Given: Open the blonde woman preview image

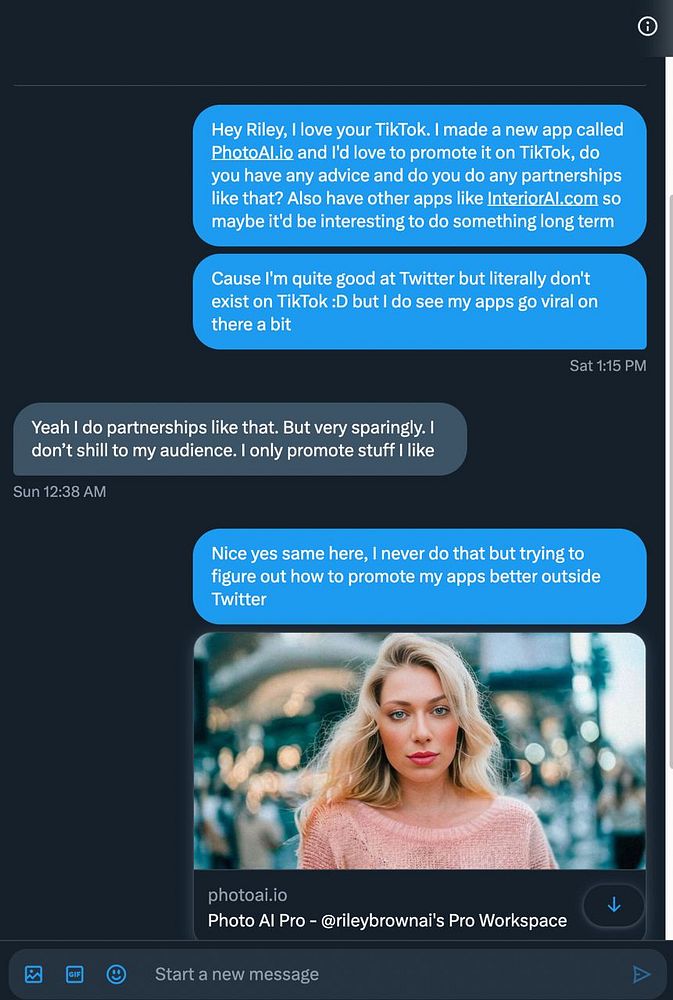Looking at the screenshot, I should point(419,750).
